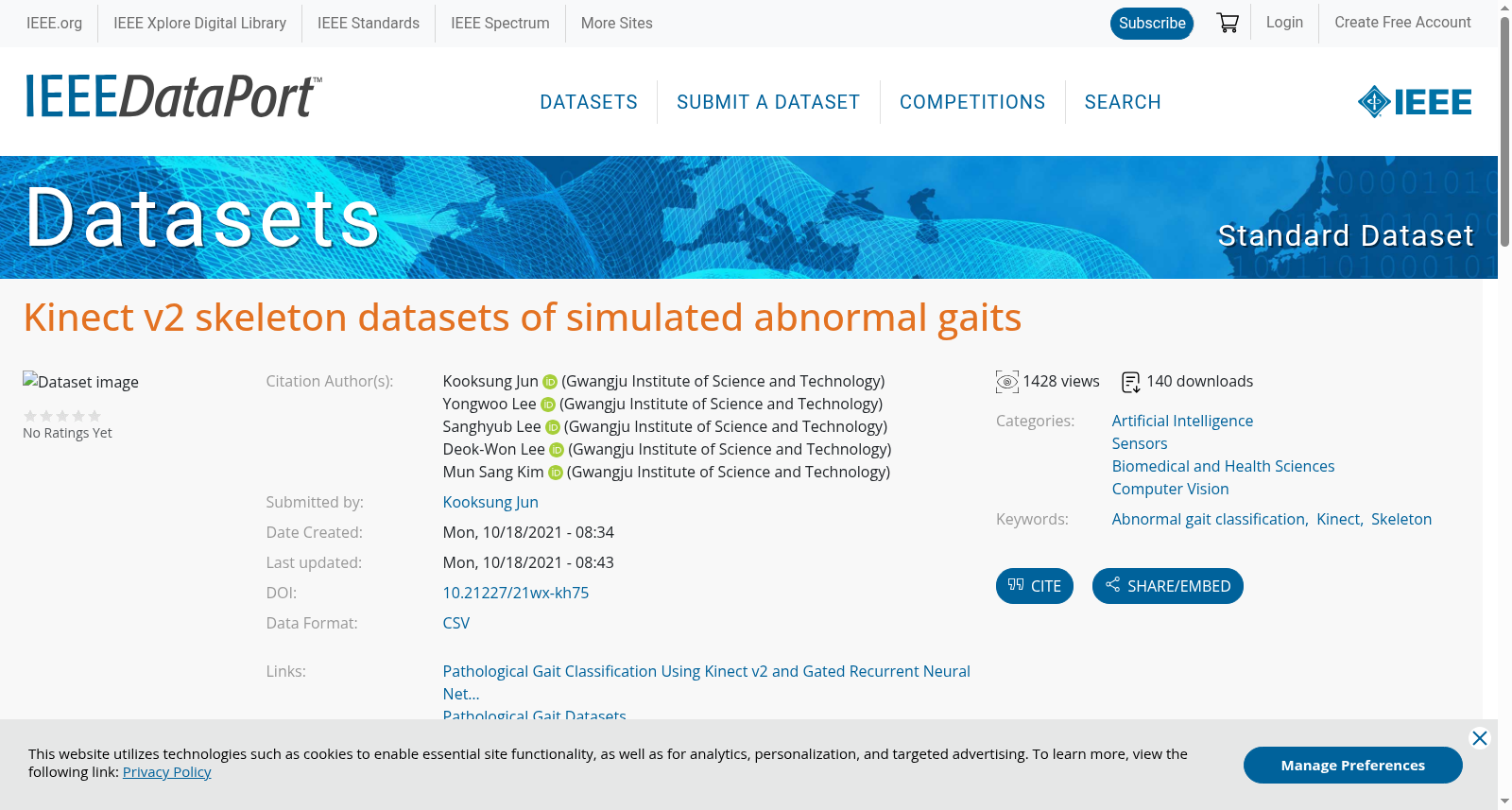
Task: Open IEEE Xplore Digital Library
Action: 200,23
